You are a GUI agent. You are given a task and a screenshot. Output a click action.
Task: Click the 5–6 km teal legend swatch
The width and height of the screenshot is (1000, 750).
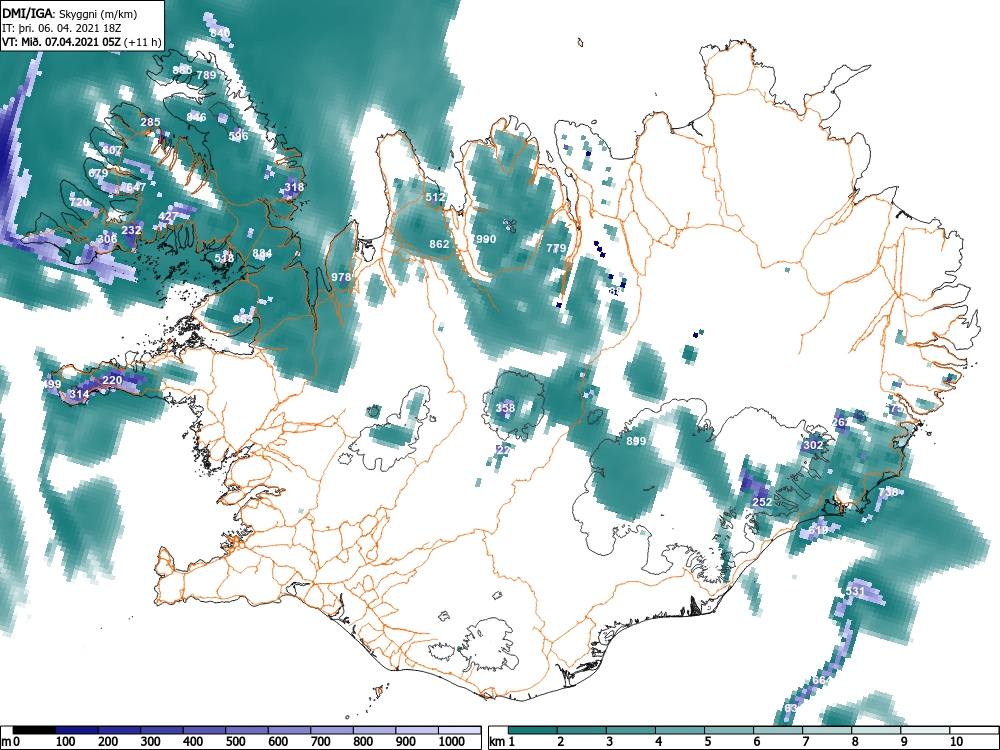[729, 730]
